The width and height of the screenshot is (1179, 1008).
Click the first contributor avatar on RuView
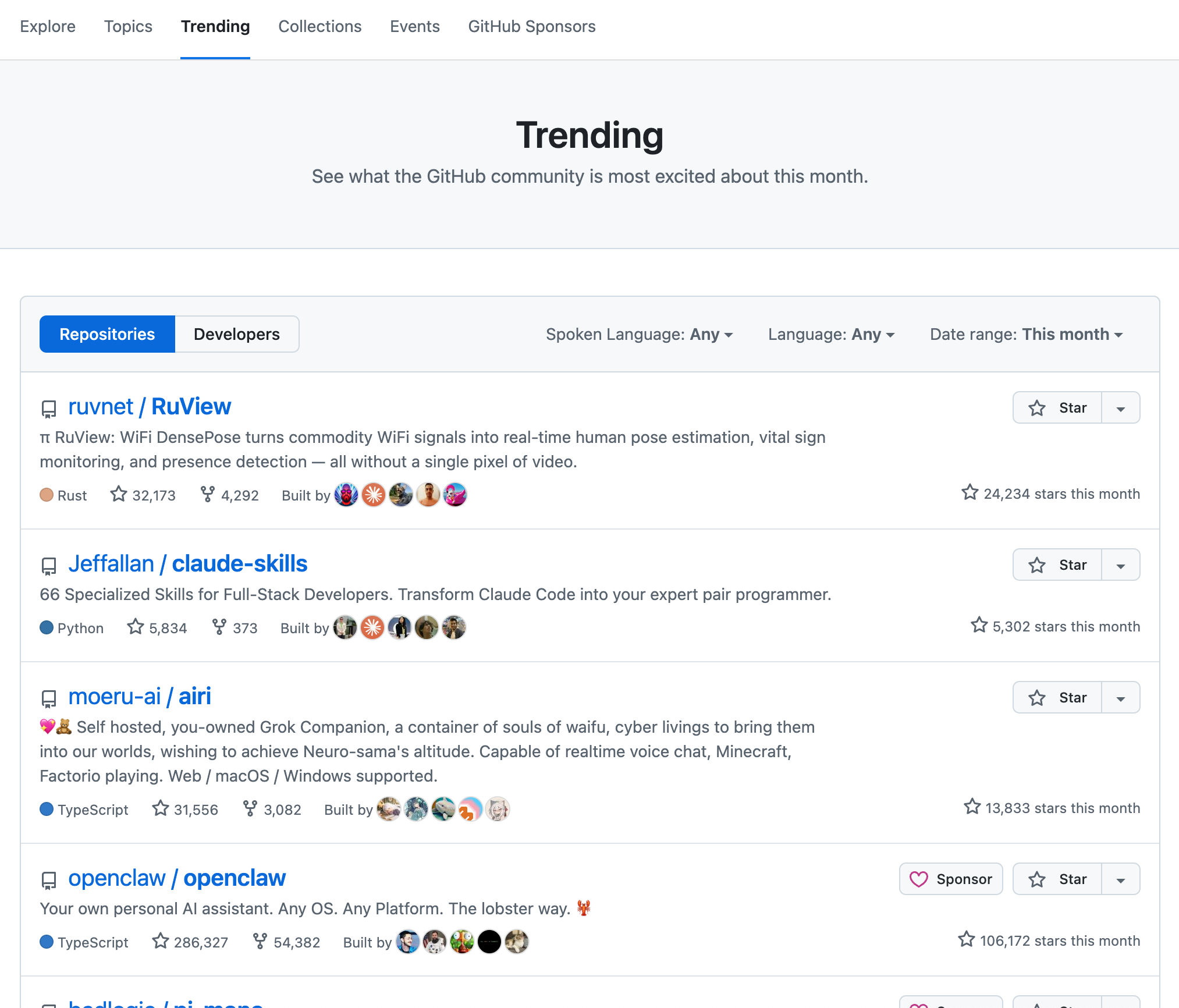(x=346, y=495)
